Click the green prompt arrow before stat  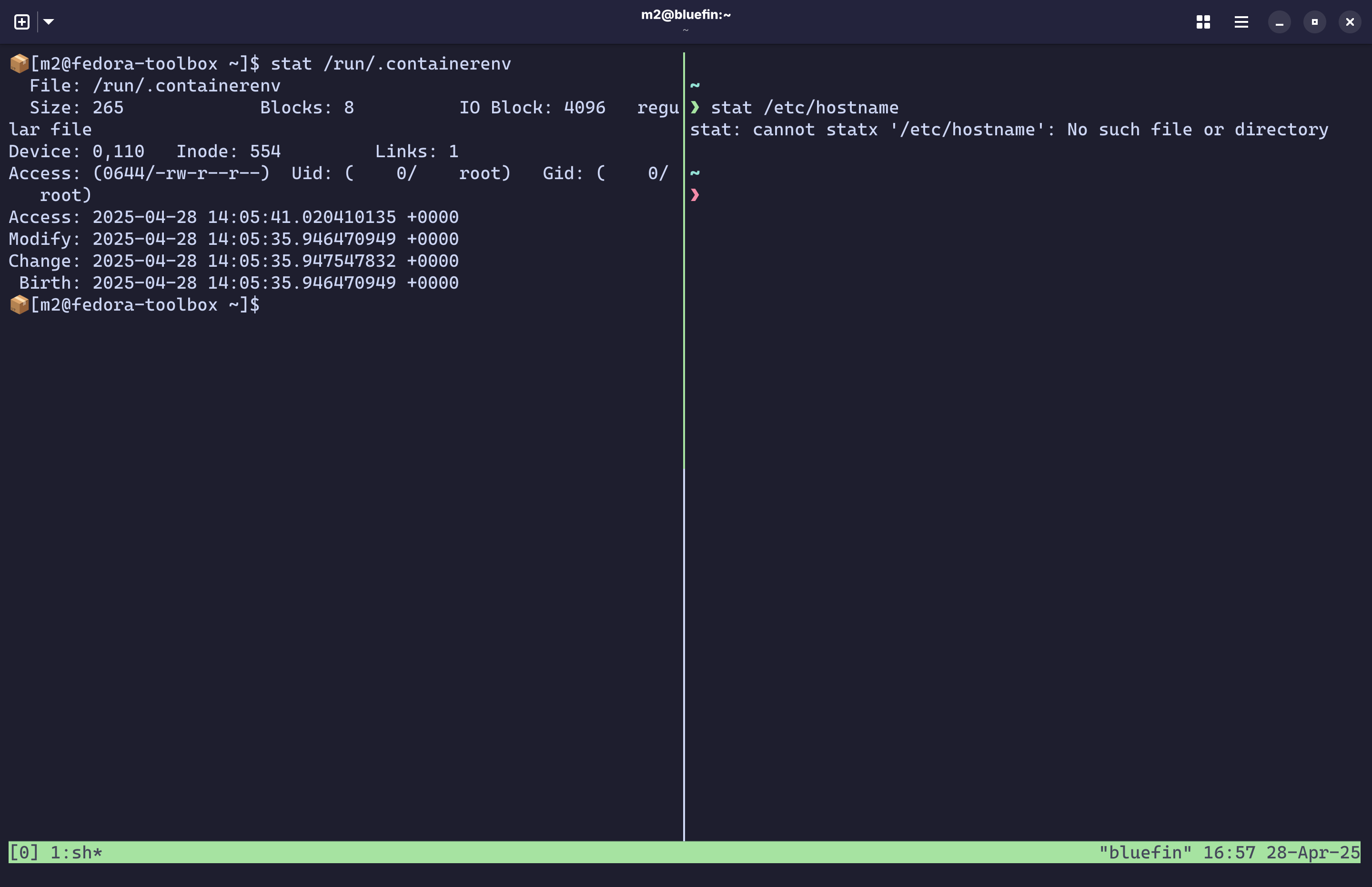click(x=695, y=108)
